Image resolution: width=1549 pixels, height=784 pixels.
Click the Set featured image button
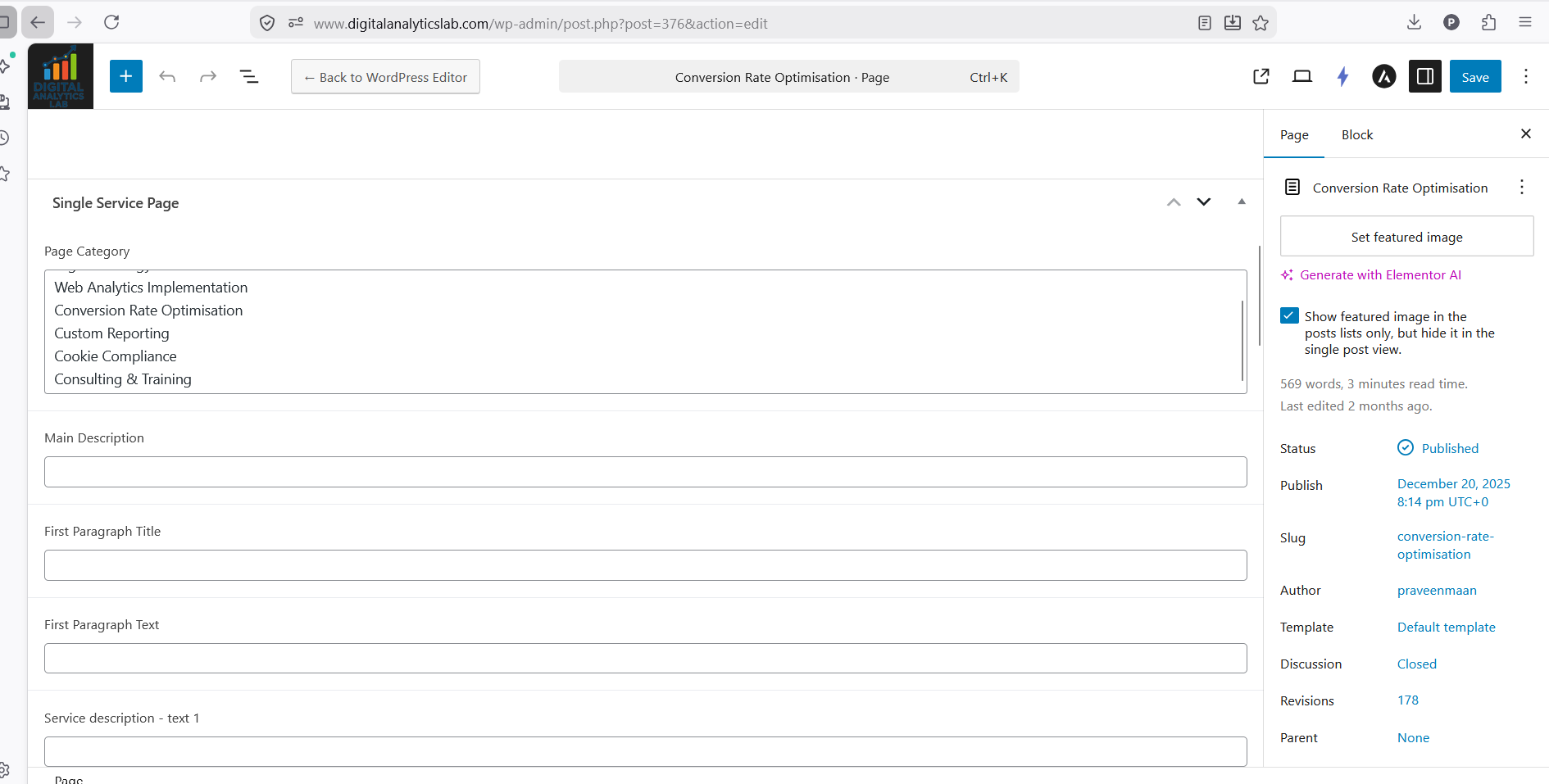coord(1406,237)
